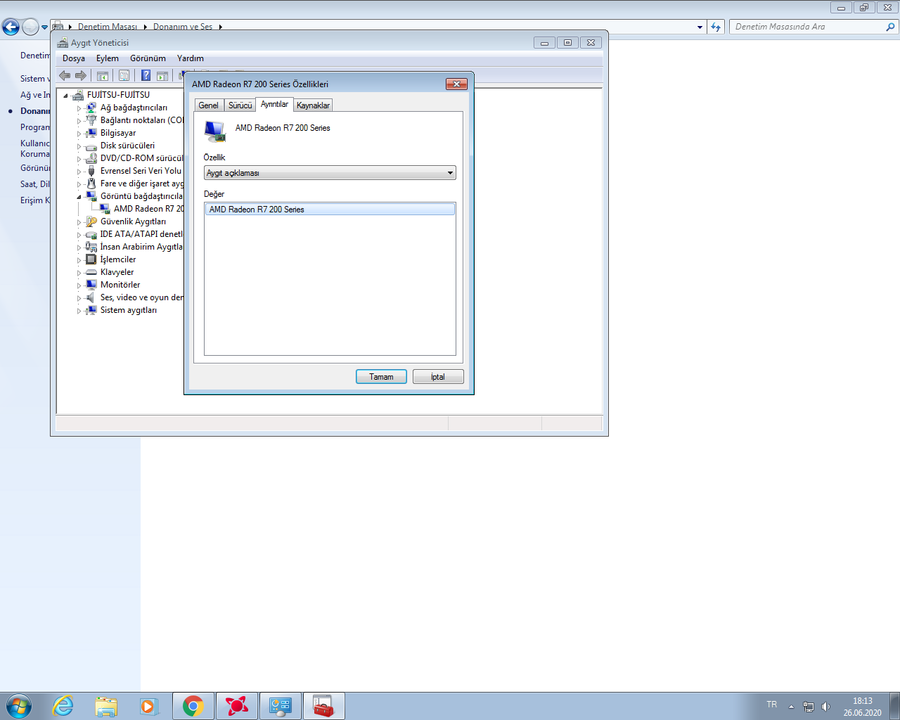Open Windows Explorer folder on the taskbar
This screenshot has height=720, width=900.
tap(106, 706)
